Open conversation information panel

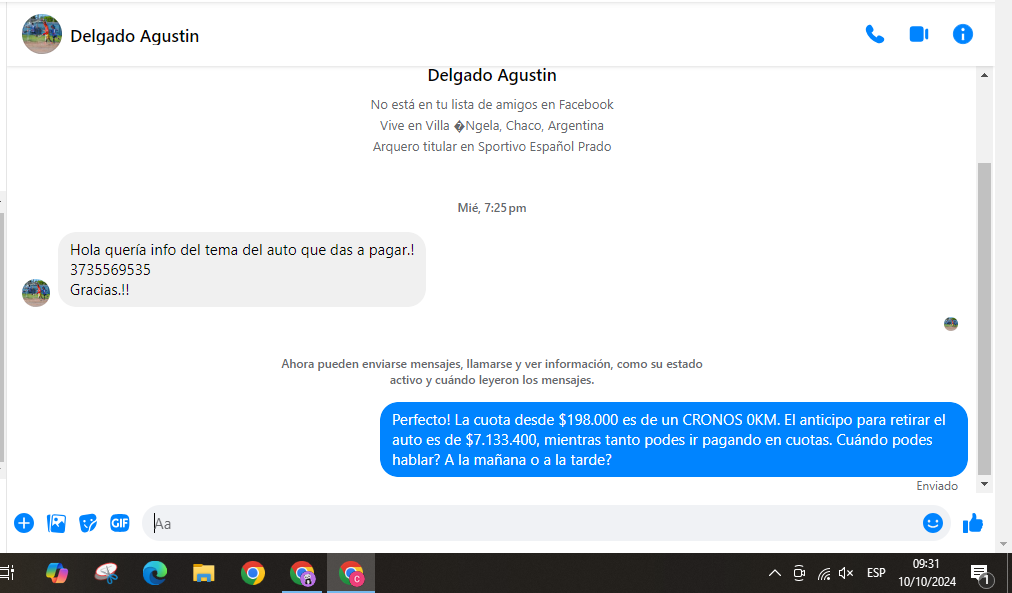tap(962, 35)
